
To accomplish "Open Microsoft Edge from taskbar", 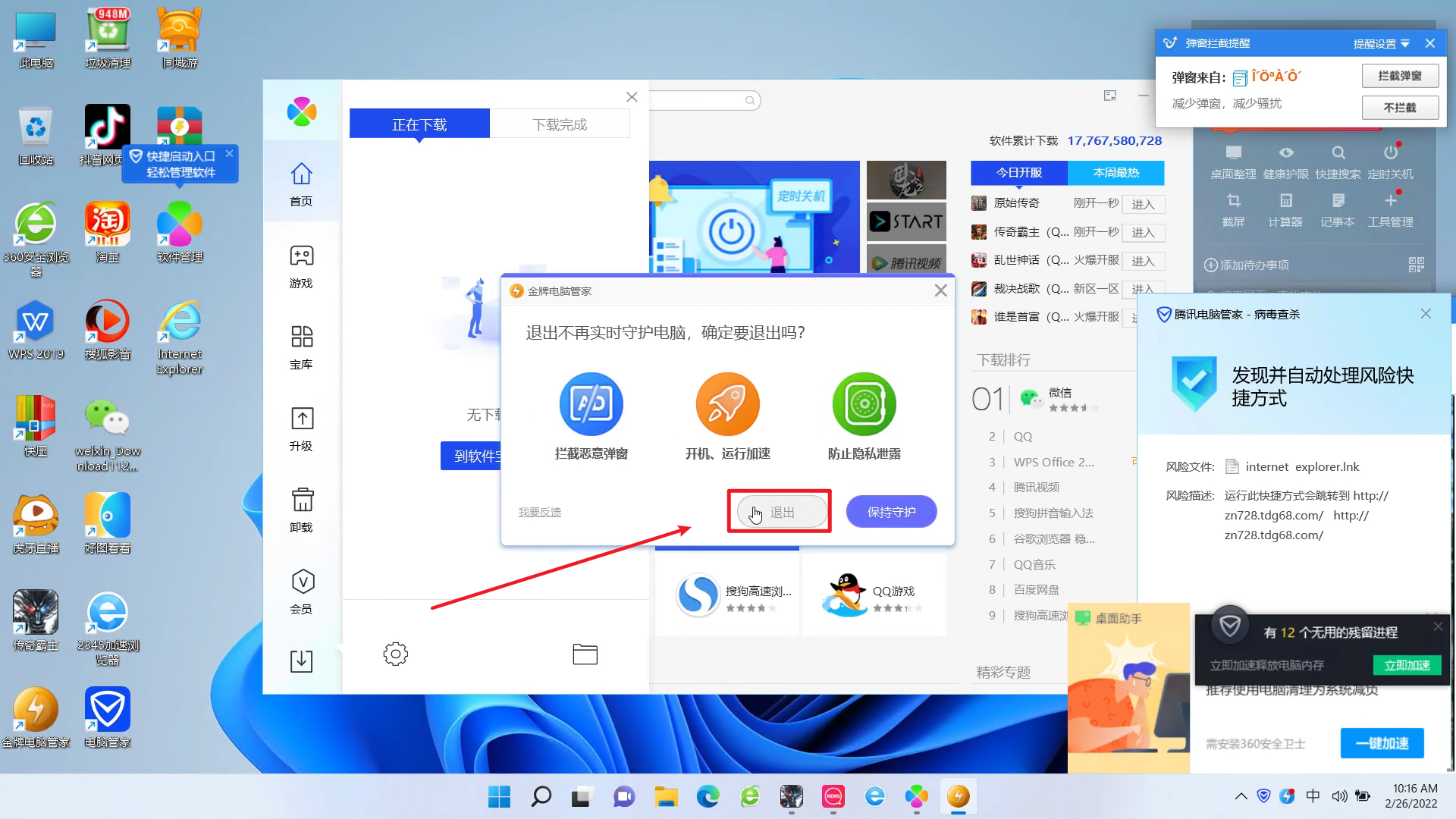I will [x=708, y=796].
